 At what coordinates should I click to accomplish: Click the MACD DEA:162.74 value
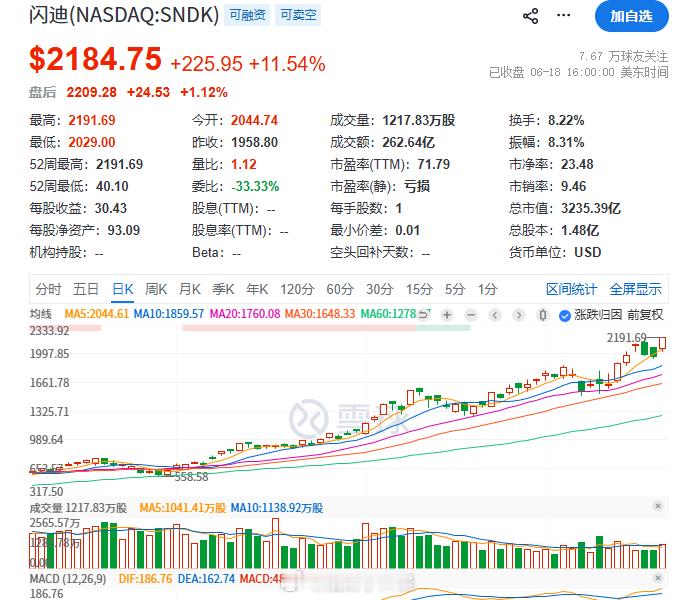206,579
